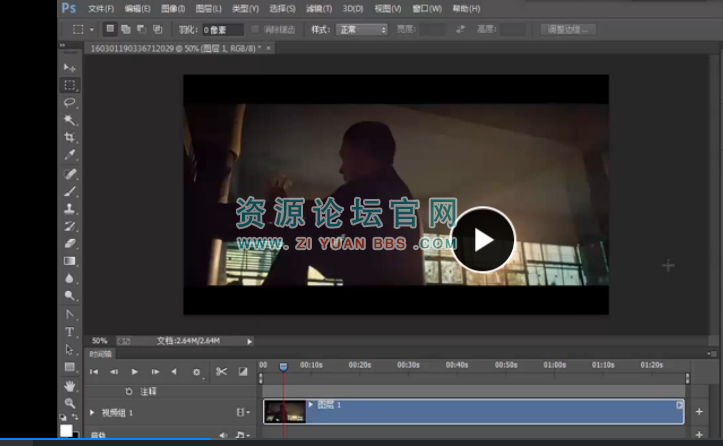Open the 样式 style dropdown

tap(362, 30)
